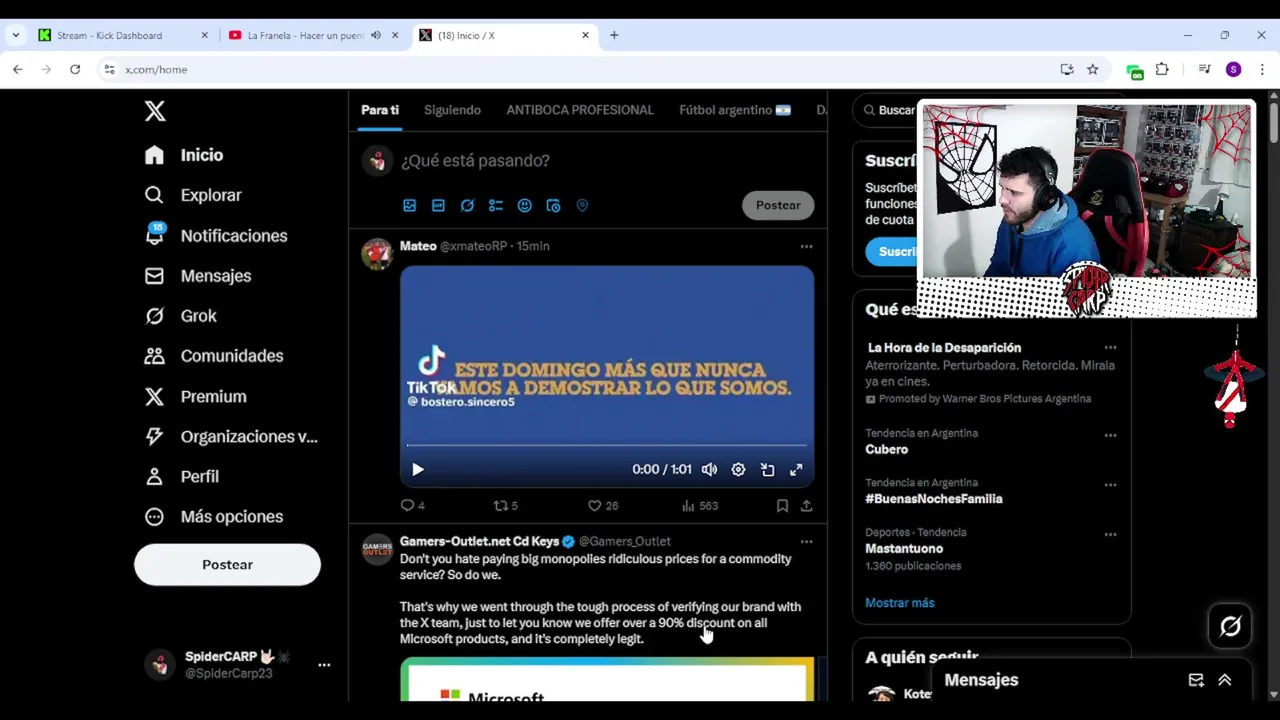Click Mostrar más under trends

coord(900,603)
